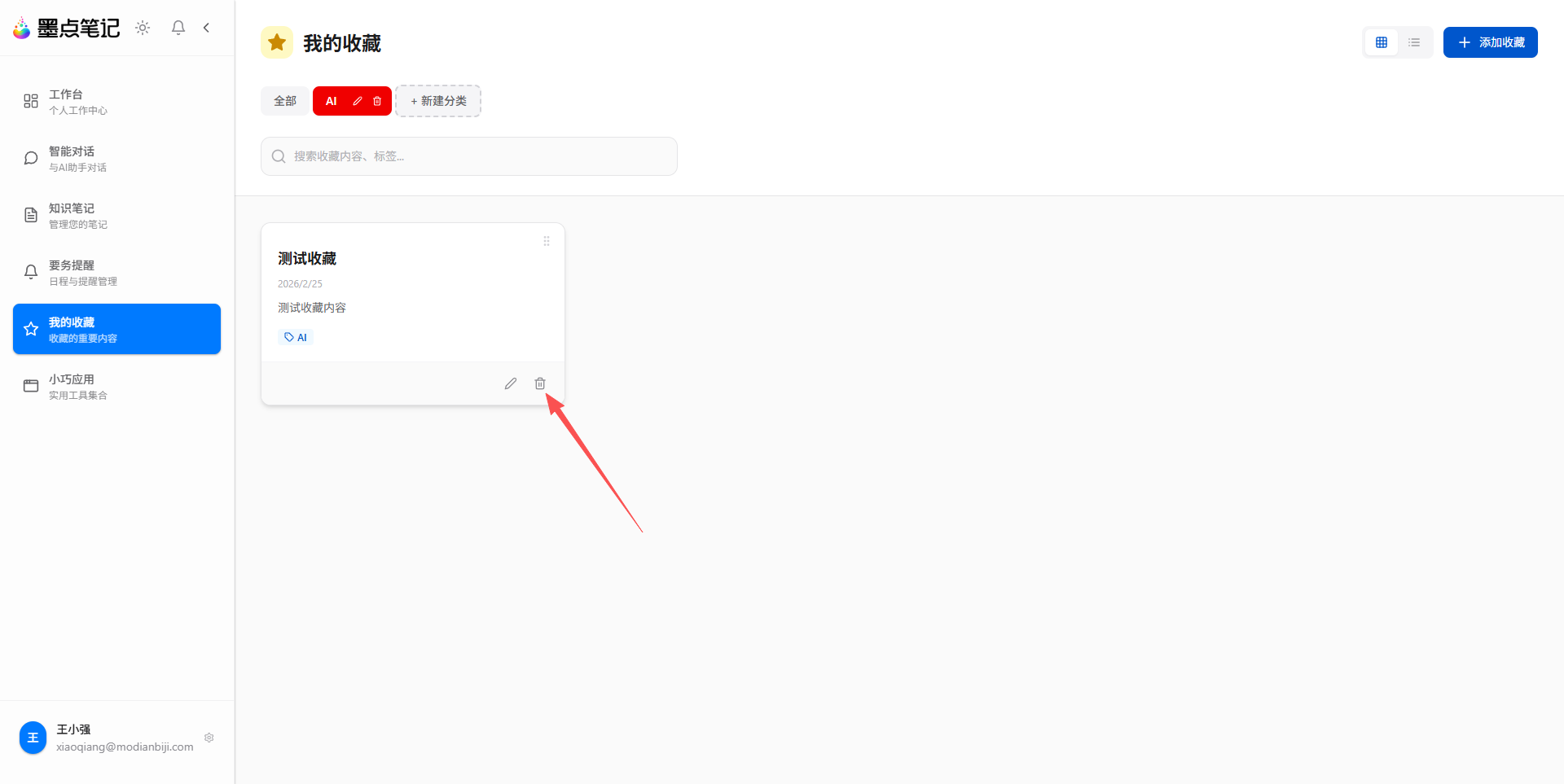The image size is (1564, 784).
Task: Delete the 测试收藏 card with trash icon
Action: coord(540,383)
